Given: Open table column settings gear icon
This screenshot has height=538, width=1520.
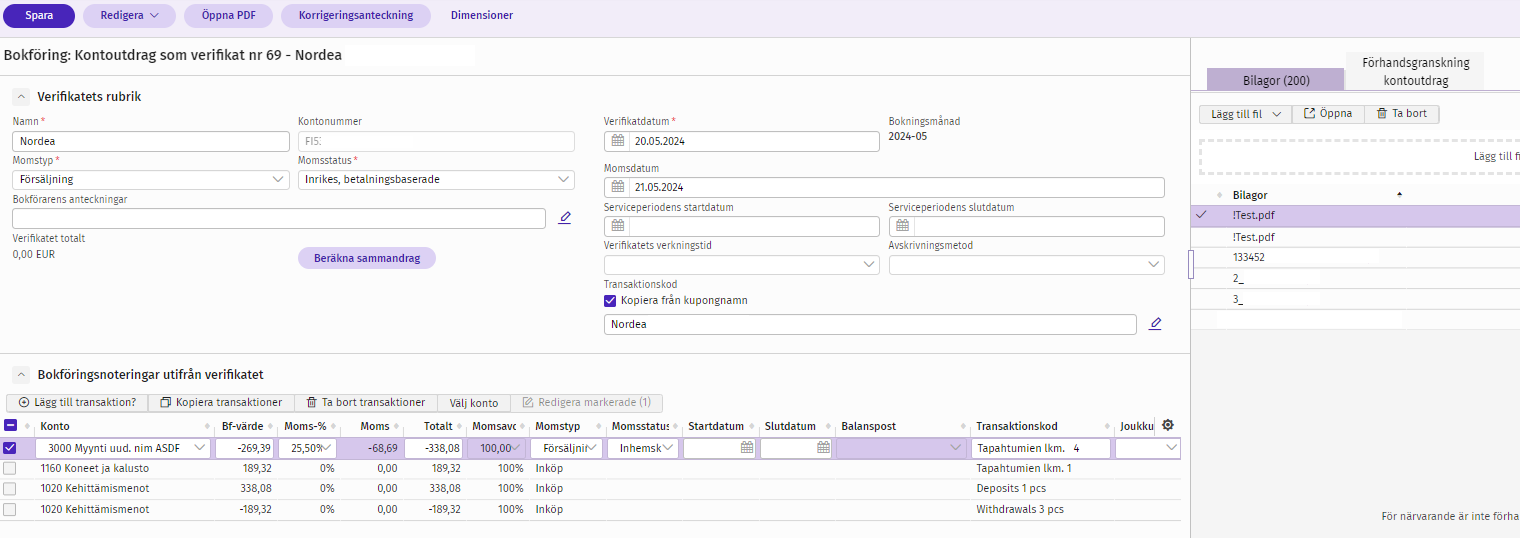Looking at the screenshot, I should coord(1167,426).
